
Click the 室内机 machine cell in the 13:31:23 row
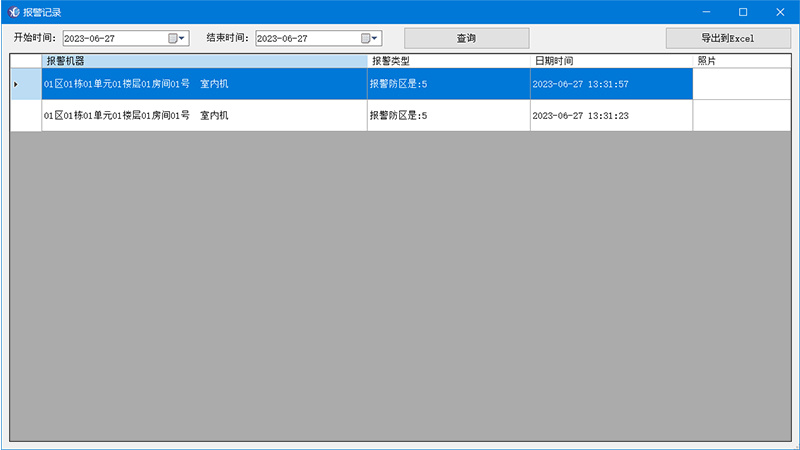point(204,115)
